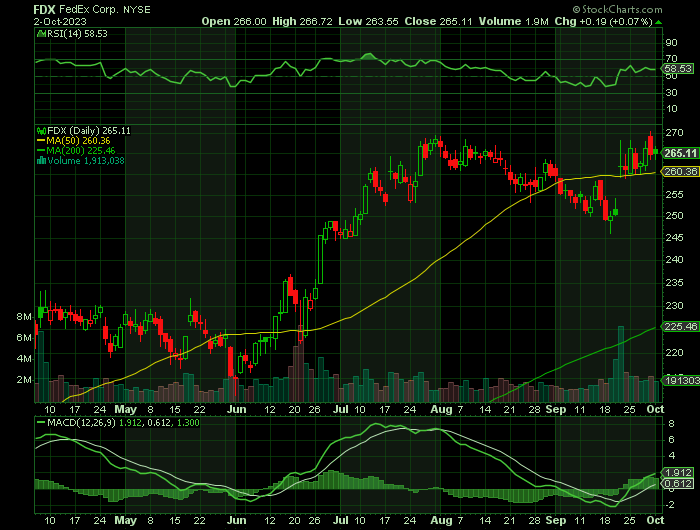
Task: Click the MACD(12,26,9) legend label
Action: [79, 422]
